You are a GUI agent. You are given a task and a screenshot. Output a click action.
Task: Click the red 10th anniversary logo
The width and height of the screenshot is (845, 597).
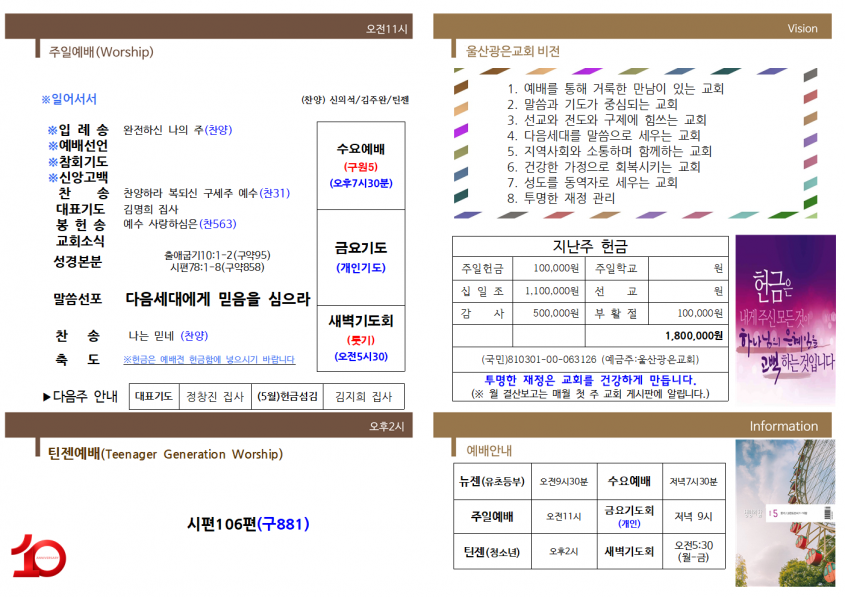(38, 556)
